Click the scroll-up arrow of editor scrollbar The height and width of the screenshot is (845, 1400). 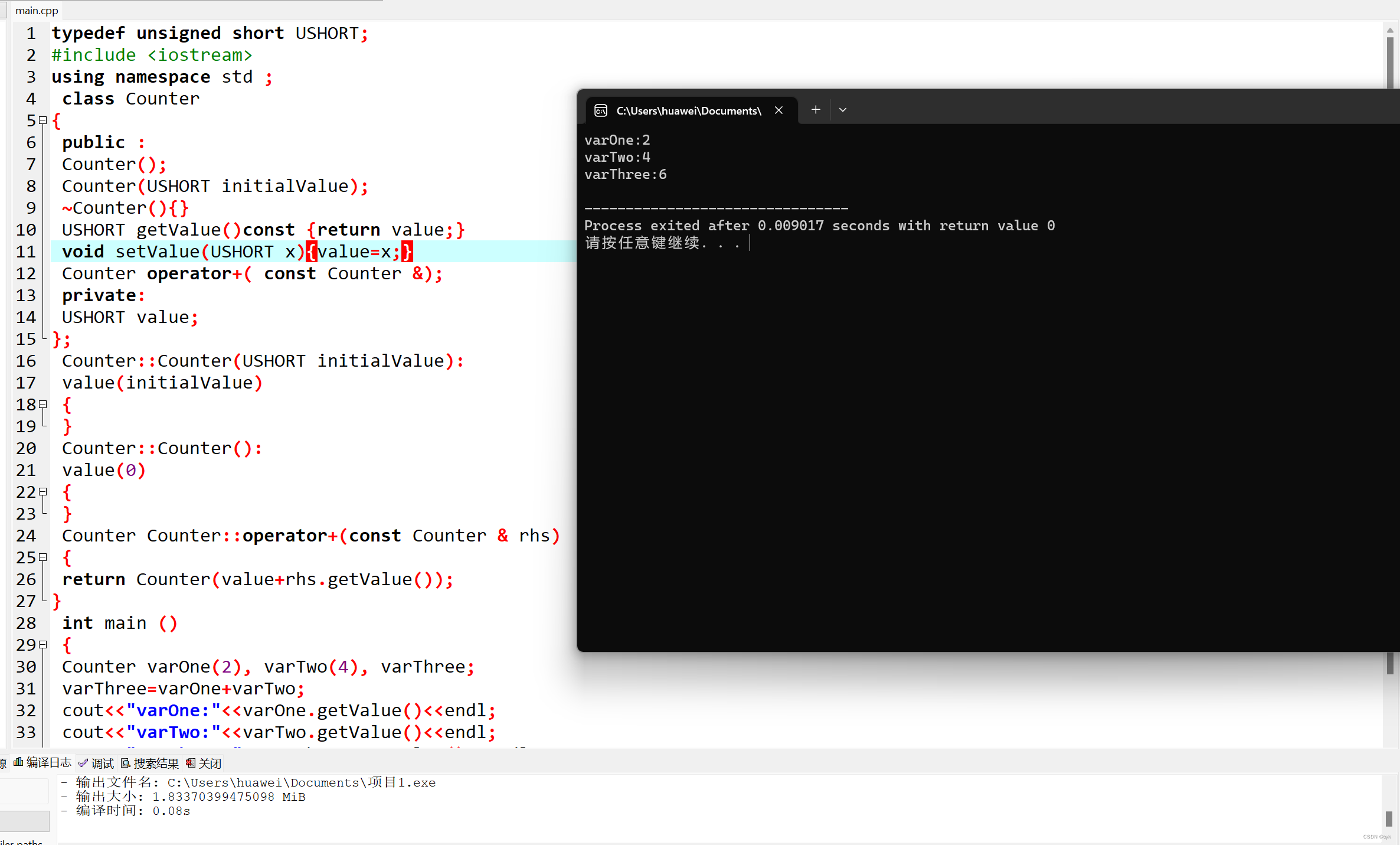pyautogui.click(x=1390, y=30)
